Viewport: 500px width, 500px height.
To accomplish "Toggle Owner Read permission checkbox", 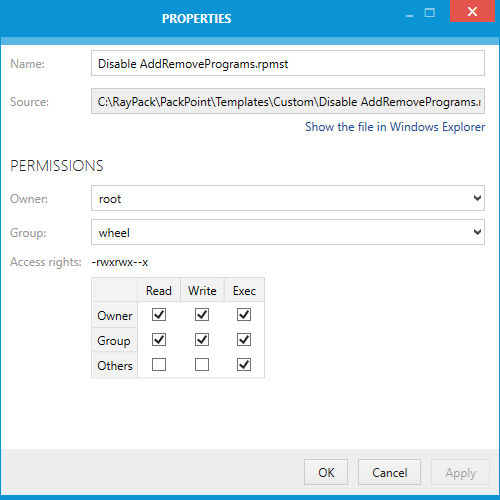I will pyautogui.click(x=159, y=315).
